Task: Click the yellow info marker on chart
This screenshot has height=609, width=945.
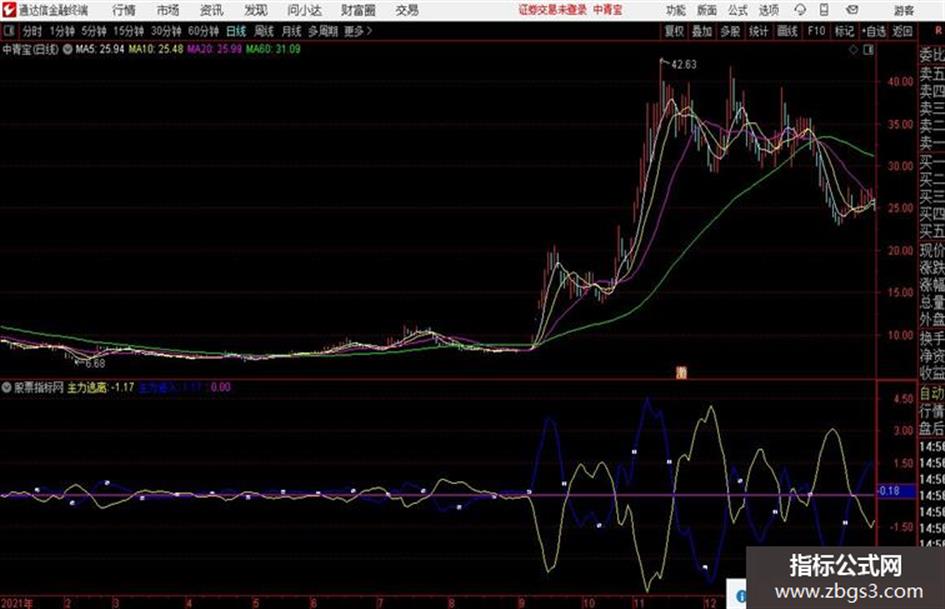Action: [681, 372]
